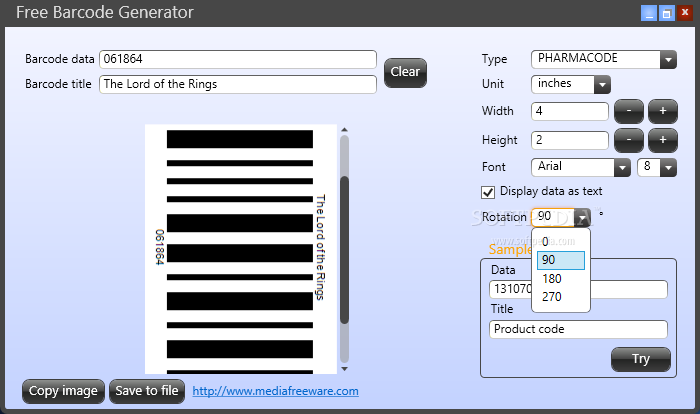The height and width of the screenshot is (414, 700).
Task: Open the Font family dropdown showing Arial
Action: (x=581, y=167)
